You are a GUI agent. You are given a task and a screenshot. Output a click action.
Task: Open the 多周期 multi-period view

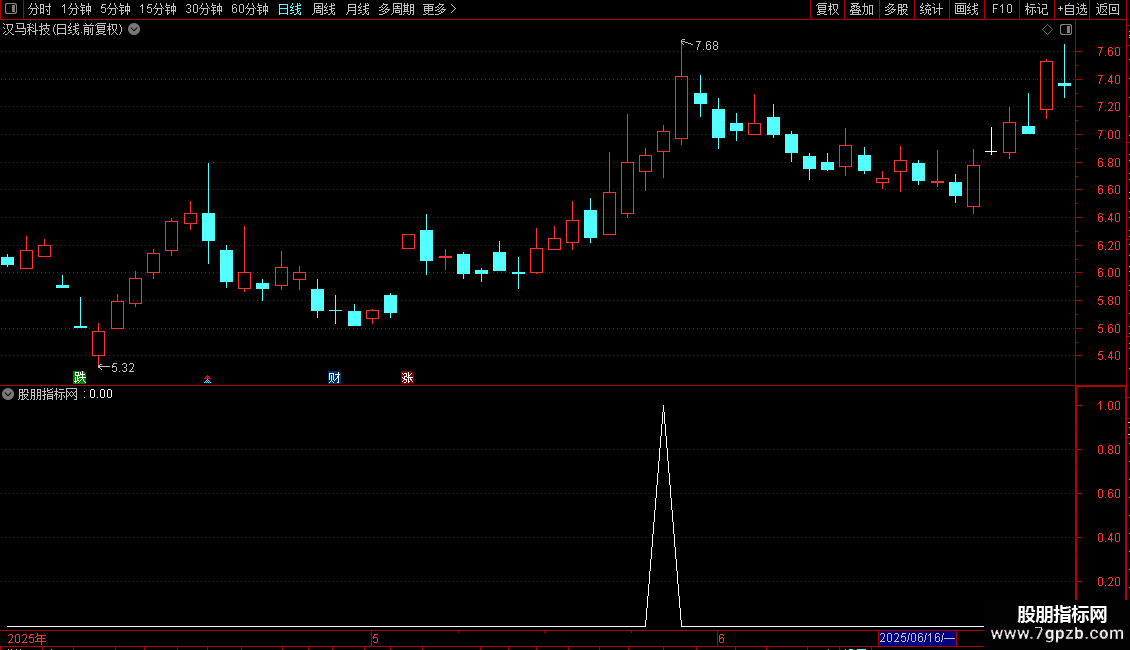tap(396, 9)
